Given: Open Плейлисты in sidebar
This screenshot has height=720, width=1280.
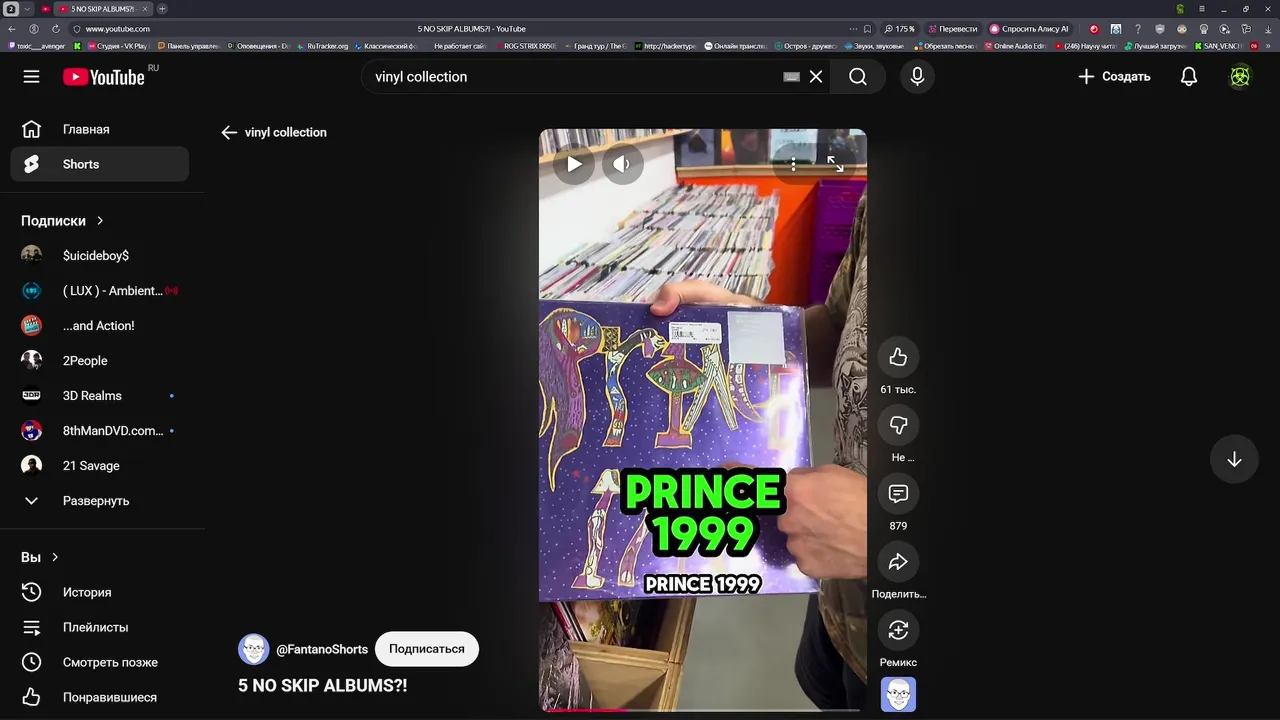Looking at the screenshot, I should pyautogui.click(x=99, y=627).
